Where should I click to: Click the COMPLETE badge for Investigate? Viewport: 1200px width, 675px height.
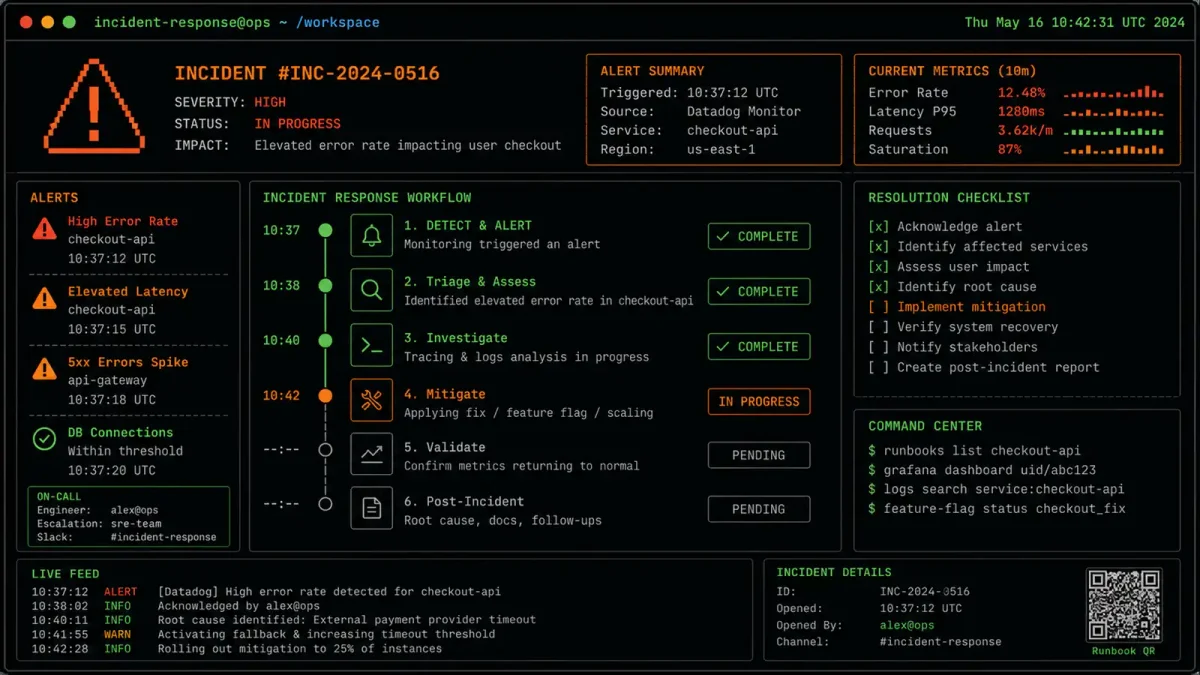[x=759, y=346]
